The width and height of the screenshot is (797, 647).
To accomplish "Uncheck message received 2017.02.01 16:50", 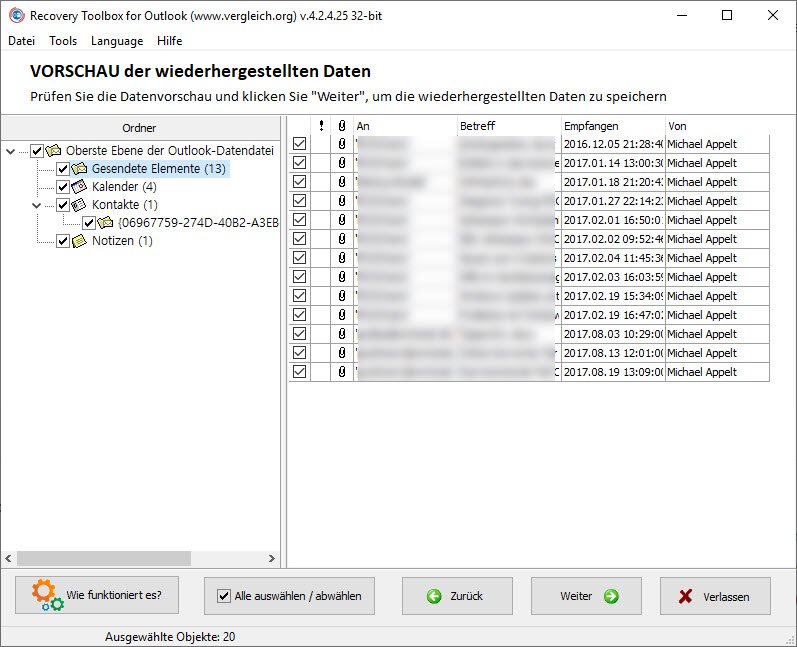I will [x=299, y=220].
